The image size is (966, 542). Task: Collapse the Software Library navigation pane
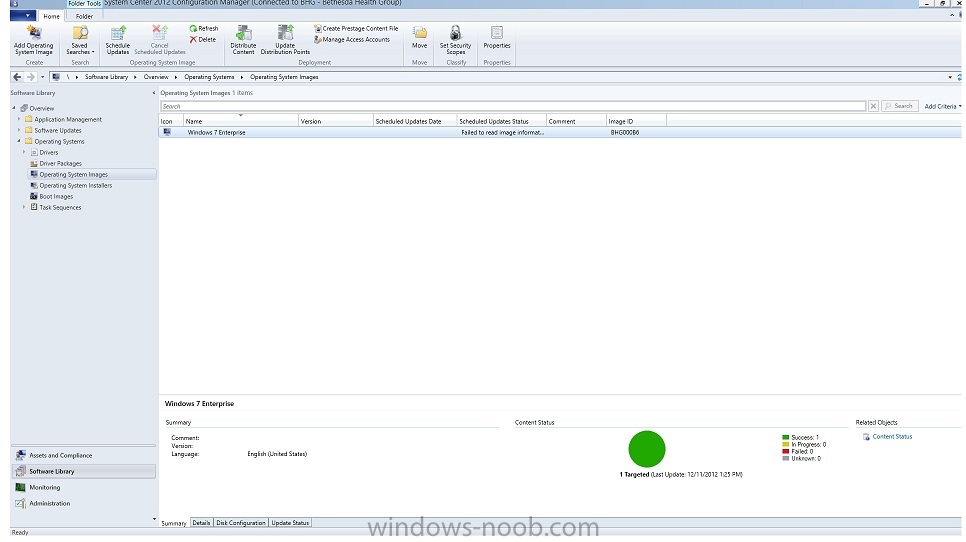click(153, 93)
